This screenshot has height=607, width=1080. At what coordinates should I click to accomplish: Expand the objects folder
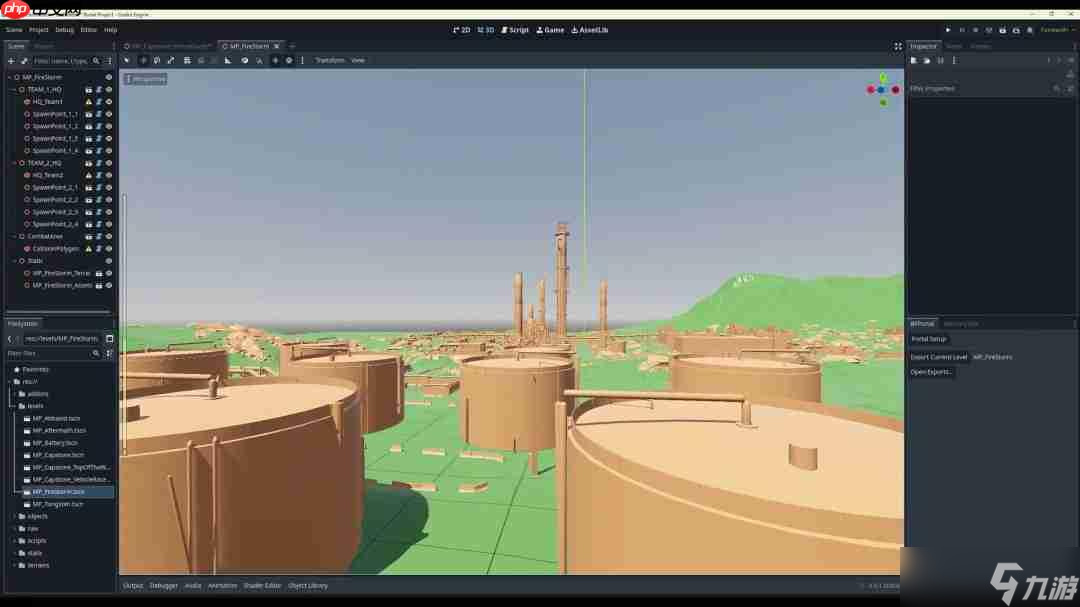[x=14, y=516]
